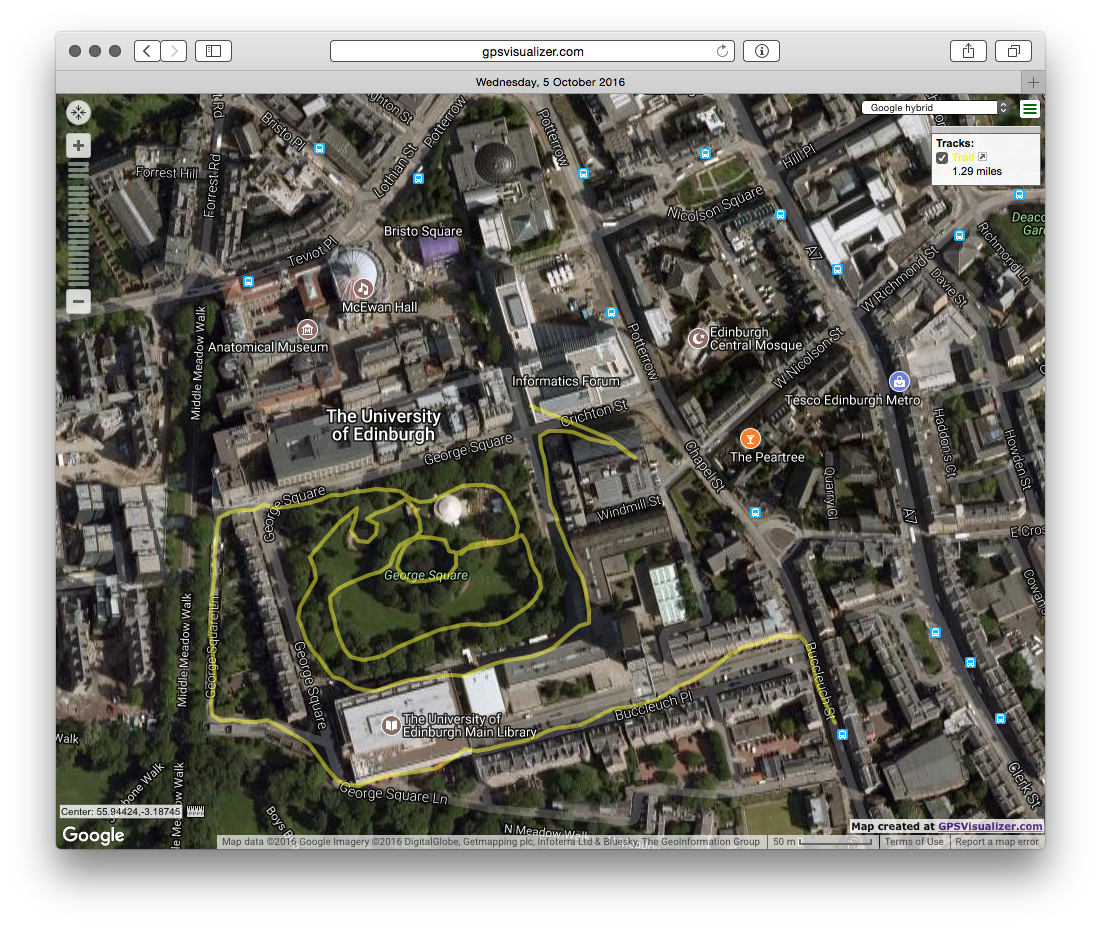
Task: Open the Terms of Use link
Action: [x=914, y=841]
